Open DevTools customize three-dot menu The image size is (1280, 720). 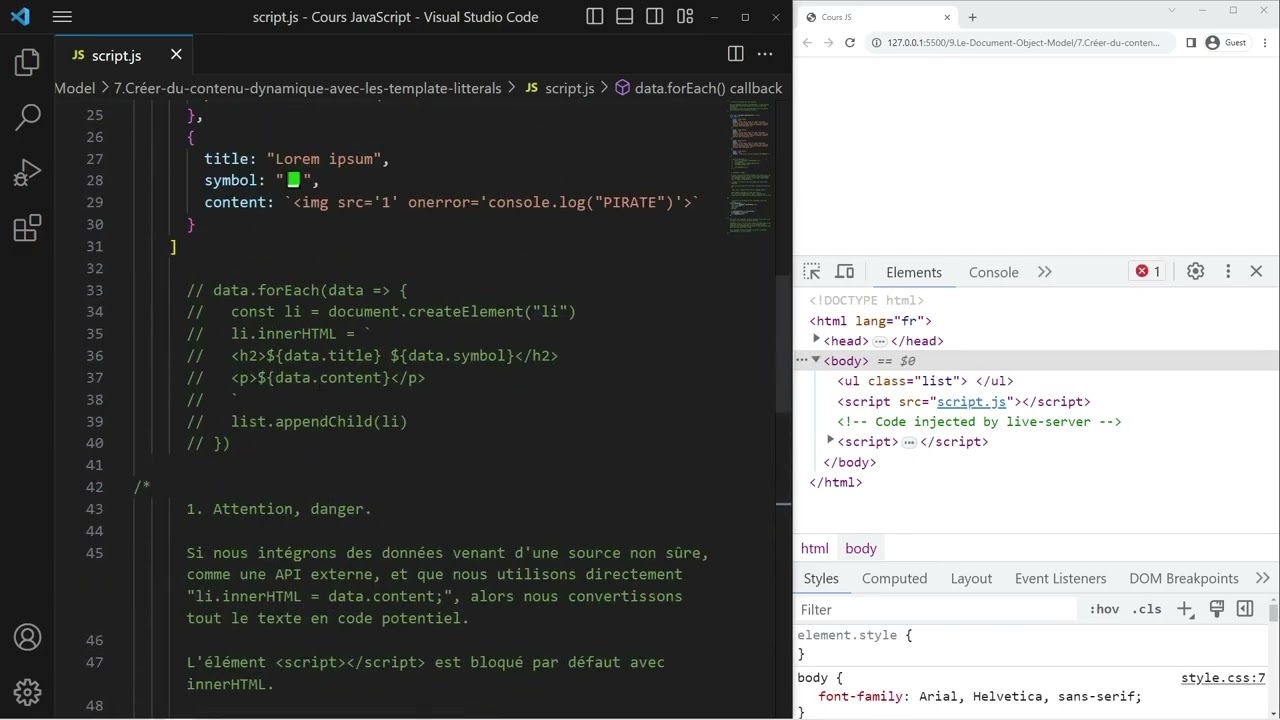(1228, 271)
